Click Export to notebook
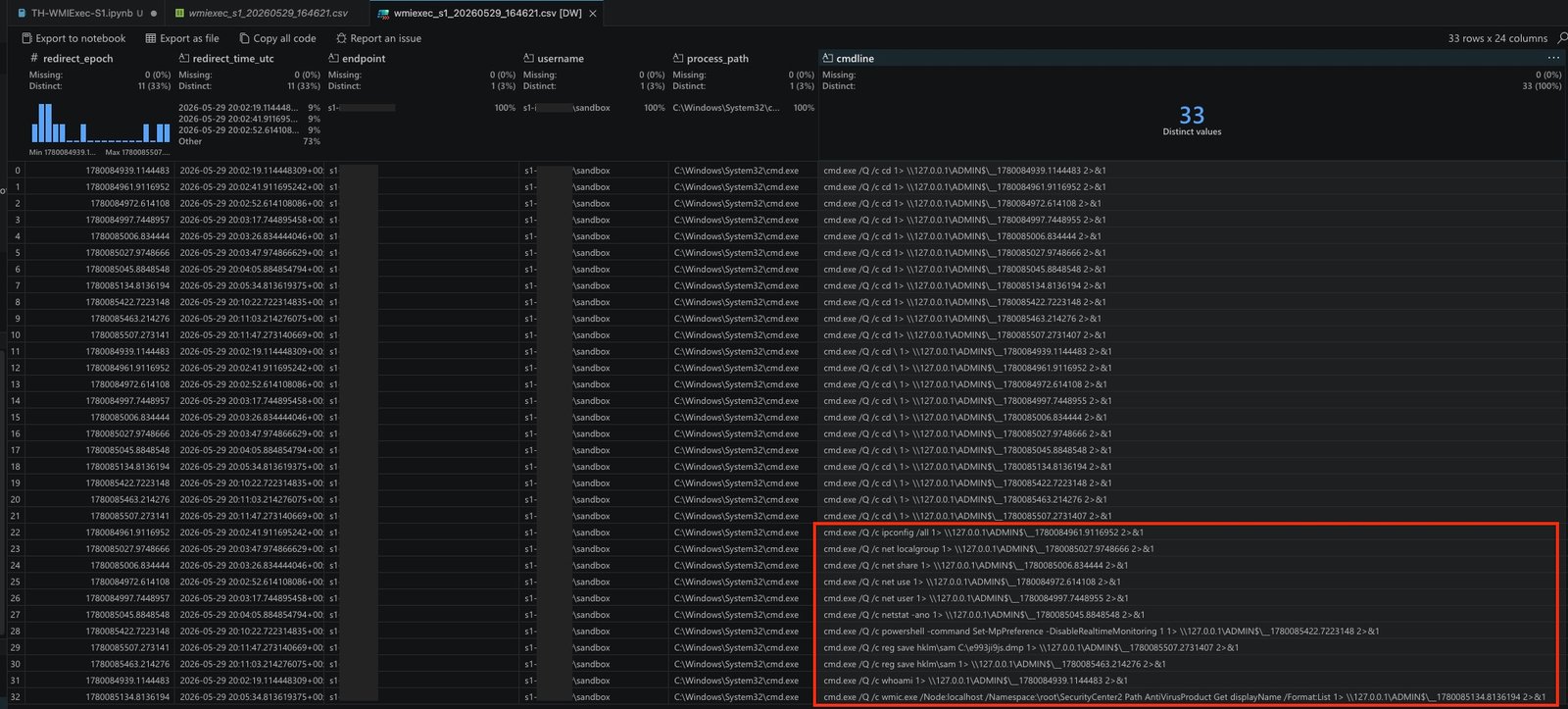This screenshot has width=1568, height=709. [73, 38]
